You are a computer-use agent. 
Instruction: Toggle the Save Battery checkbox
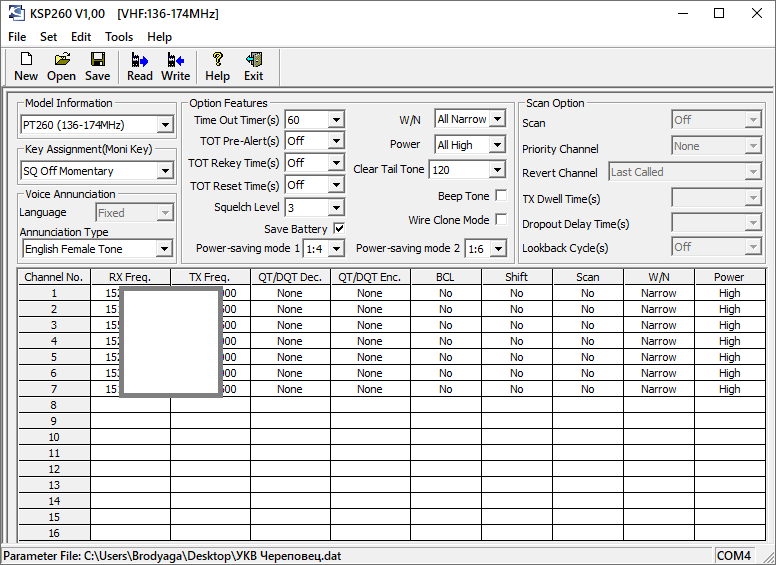pyautogui.click(x=338, y=229)
